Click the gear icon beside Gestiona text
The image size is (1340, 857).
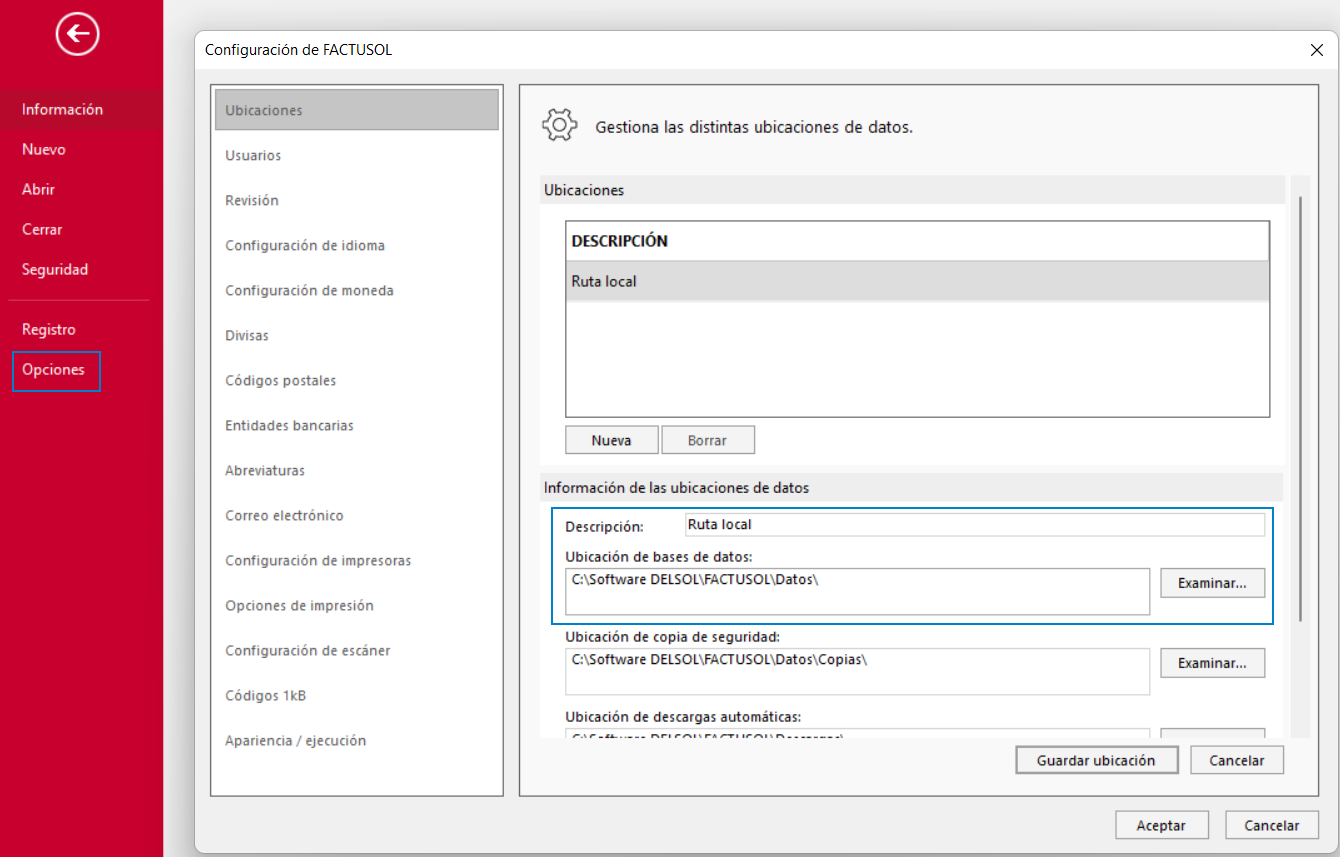click(x=560, y=125)
